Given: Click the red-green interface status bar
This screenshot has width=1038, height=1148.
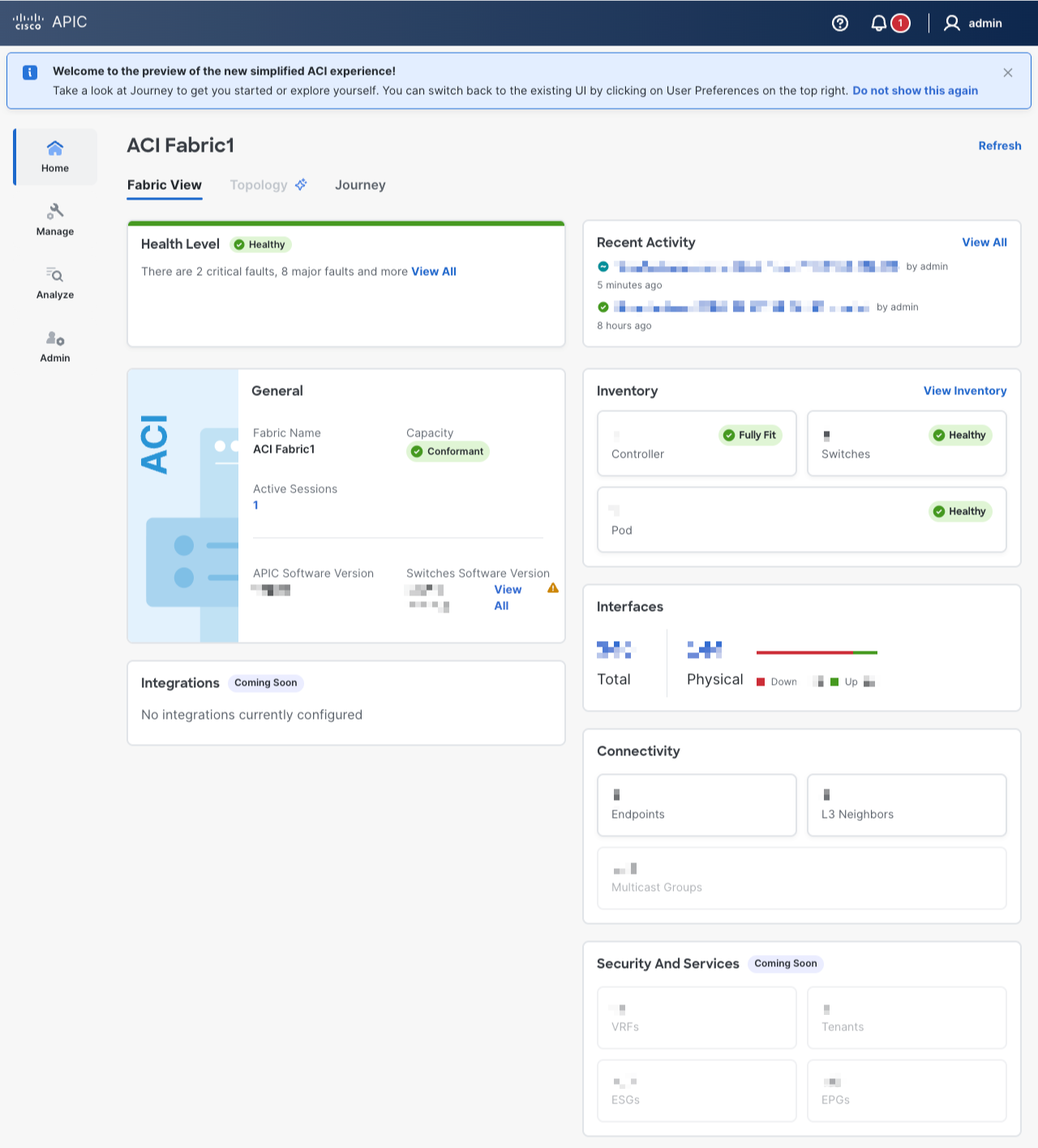Looking at the screenshot, I should point(817,652).
